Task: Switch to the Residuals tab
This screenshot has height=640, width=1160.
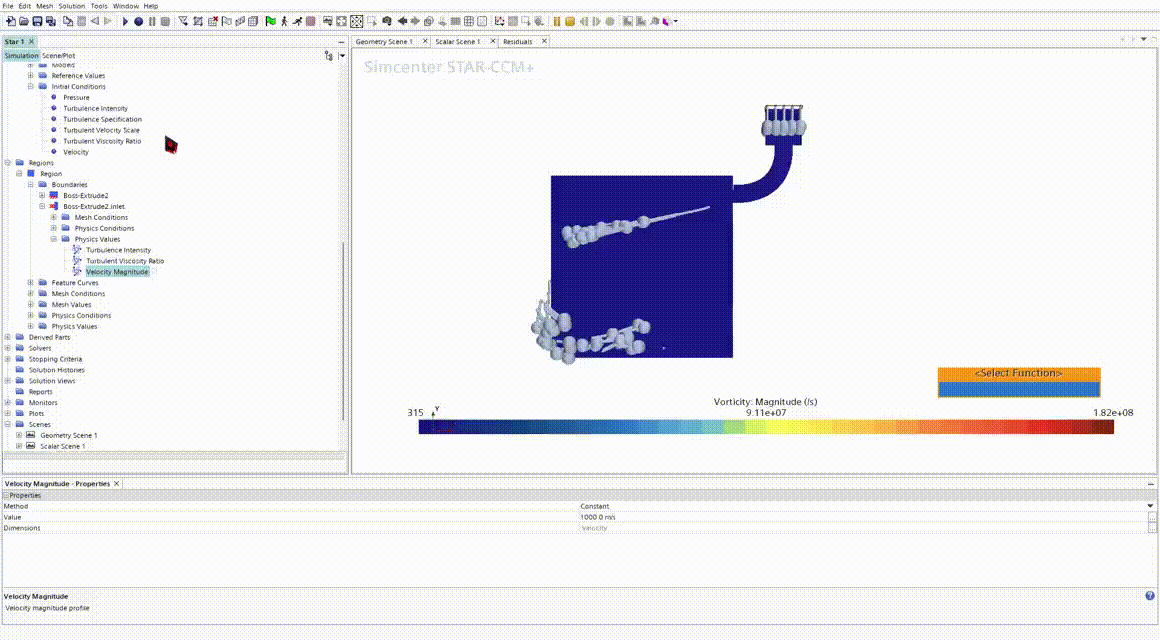Action: [517, 41]
